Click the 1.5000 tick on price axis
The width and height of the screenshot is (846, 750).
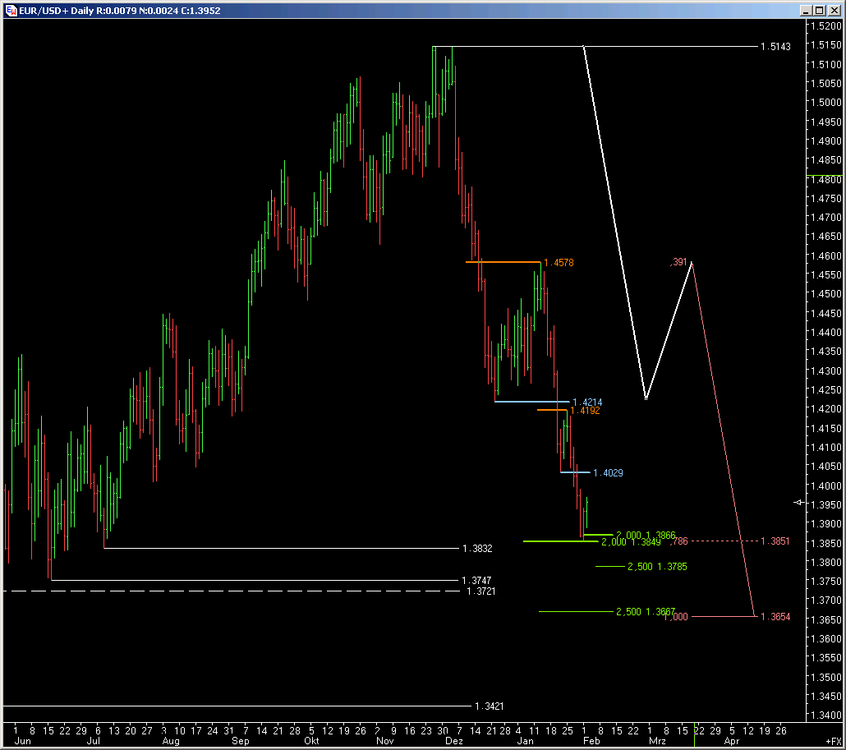[x=826, y=103]
